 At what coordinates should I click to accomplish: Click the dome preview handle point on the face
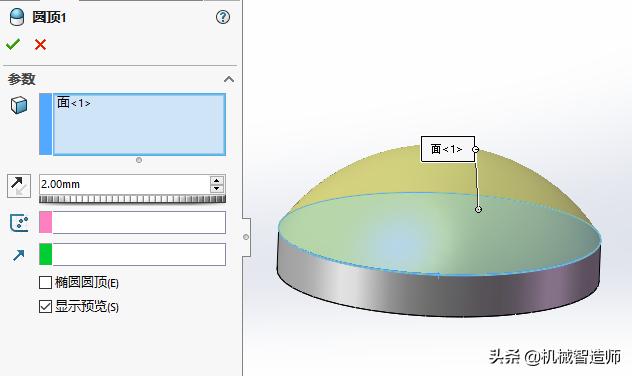pos(478,209)
